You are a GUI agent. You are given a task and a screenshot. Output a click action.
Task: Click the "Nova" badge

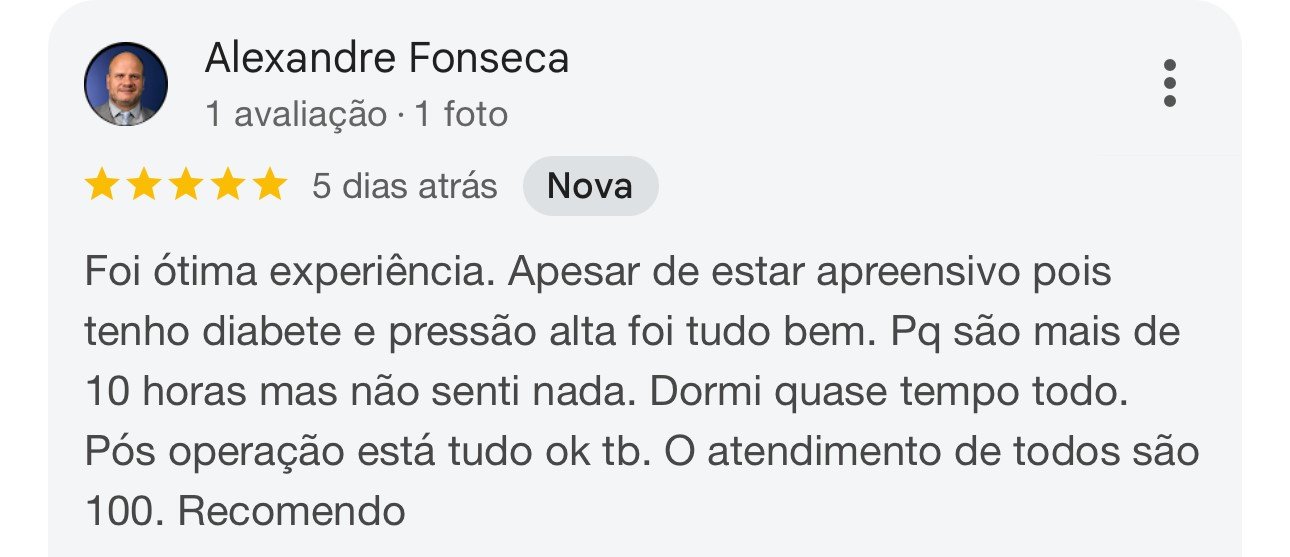pyautogui.click(x=590, y=186)
